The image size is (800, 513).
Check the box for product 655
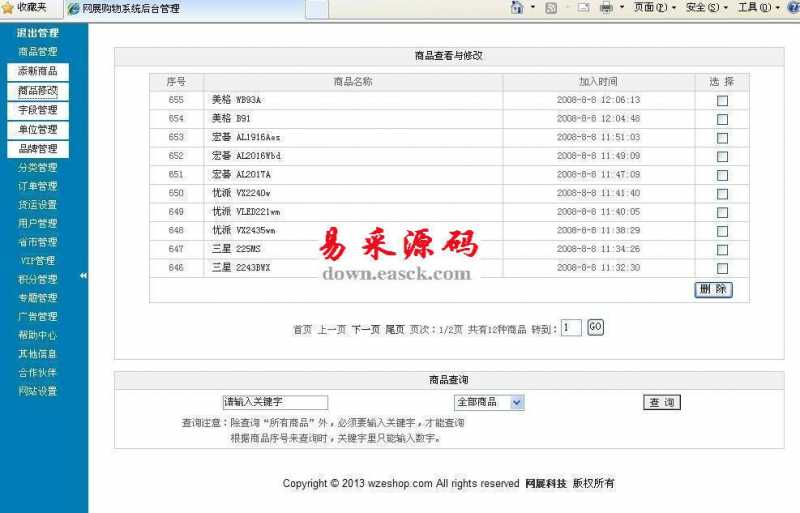[722, 100]
